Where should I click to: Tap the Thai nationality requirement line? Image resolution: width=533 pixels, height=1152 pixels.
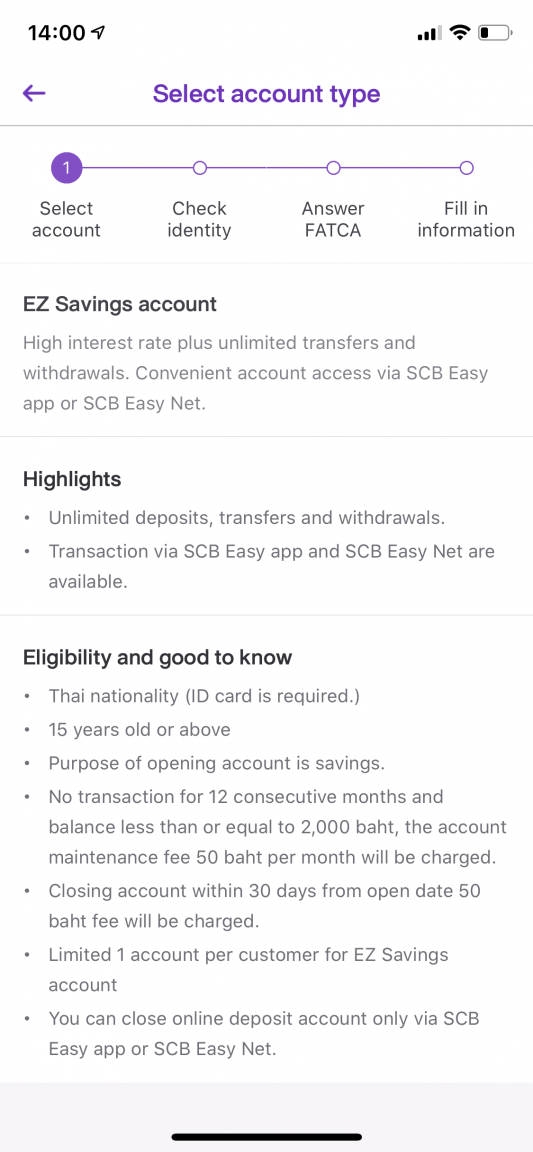point(204,696)
